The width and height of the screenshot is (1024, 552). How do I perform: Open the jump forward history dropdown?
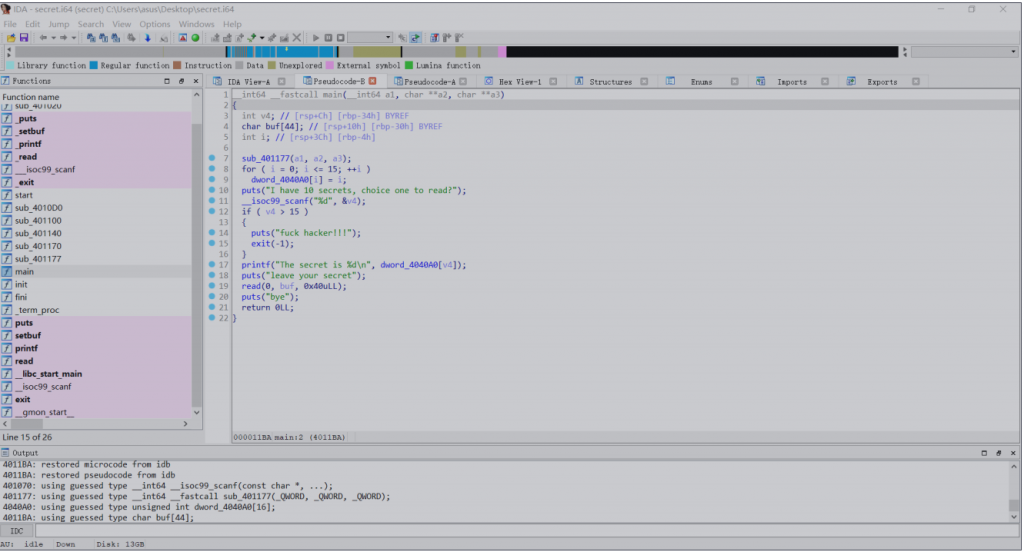pos(73,38)
